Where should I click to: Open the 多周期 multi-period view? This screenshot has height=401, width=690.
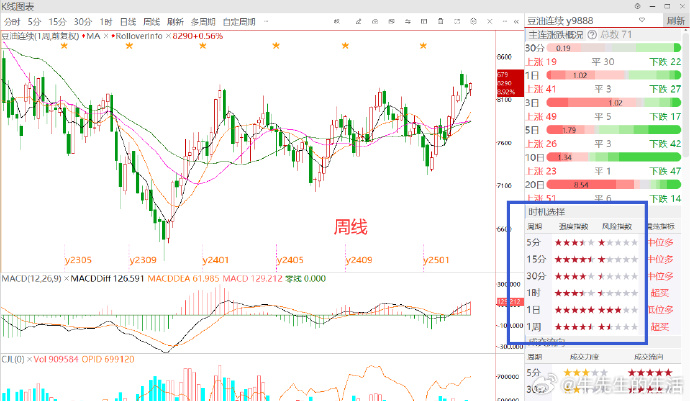203,22
